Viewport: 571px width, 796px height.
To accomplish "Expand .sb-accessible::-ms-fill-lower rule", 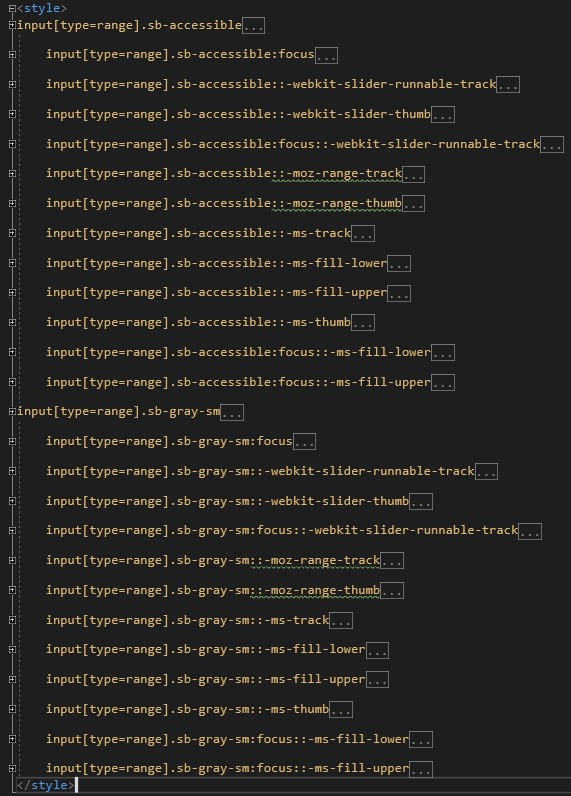I will (12, 263).
